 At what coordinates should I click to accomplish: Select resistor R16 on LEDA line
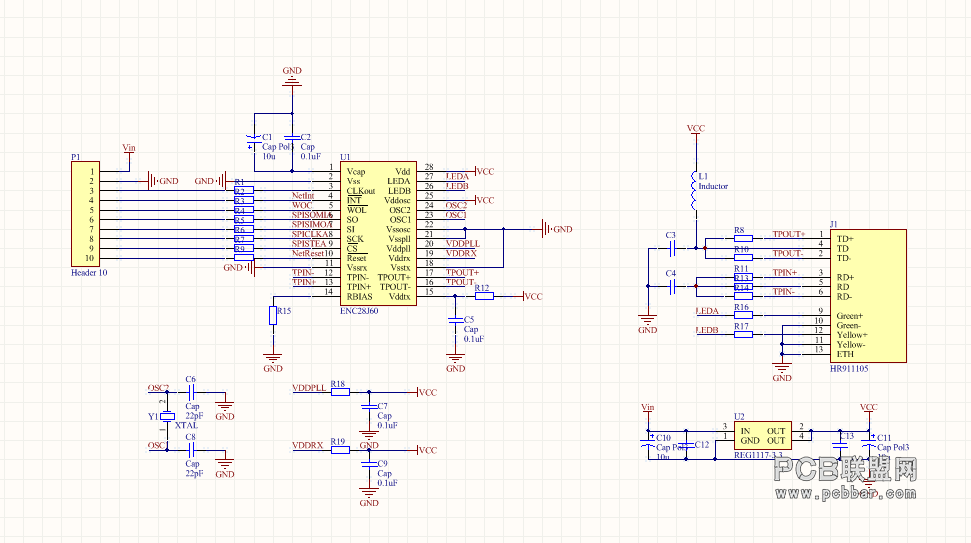(x=743, y=315)
